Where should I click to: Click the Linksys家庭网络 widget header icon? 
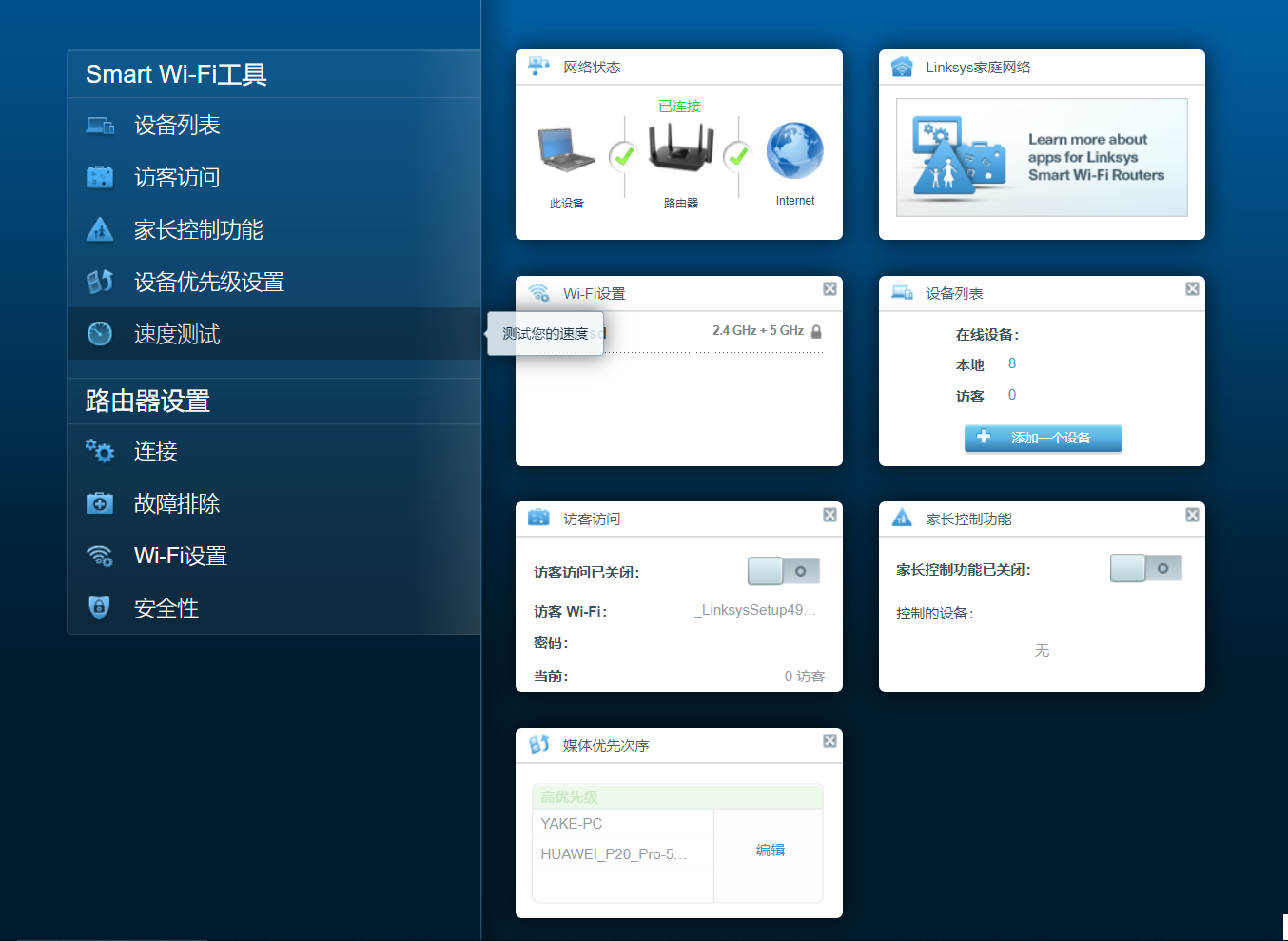(902, 67)
